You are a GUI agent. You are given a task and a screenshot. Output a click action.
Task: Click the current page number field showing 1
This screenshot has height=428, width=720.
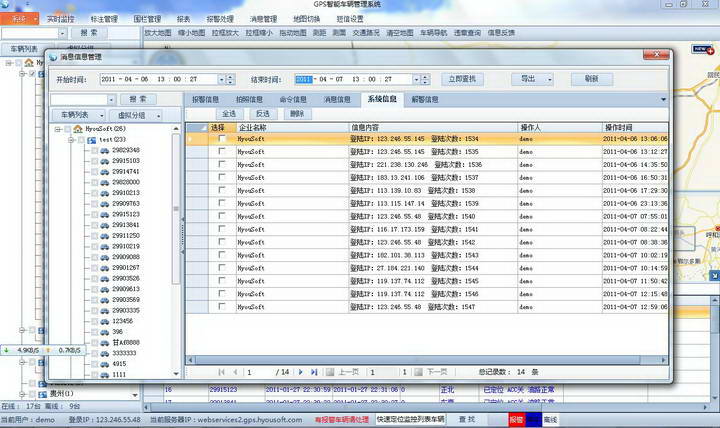(x=258, y=372)
